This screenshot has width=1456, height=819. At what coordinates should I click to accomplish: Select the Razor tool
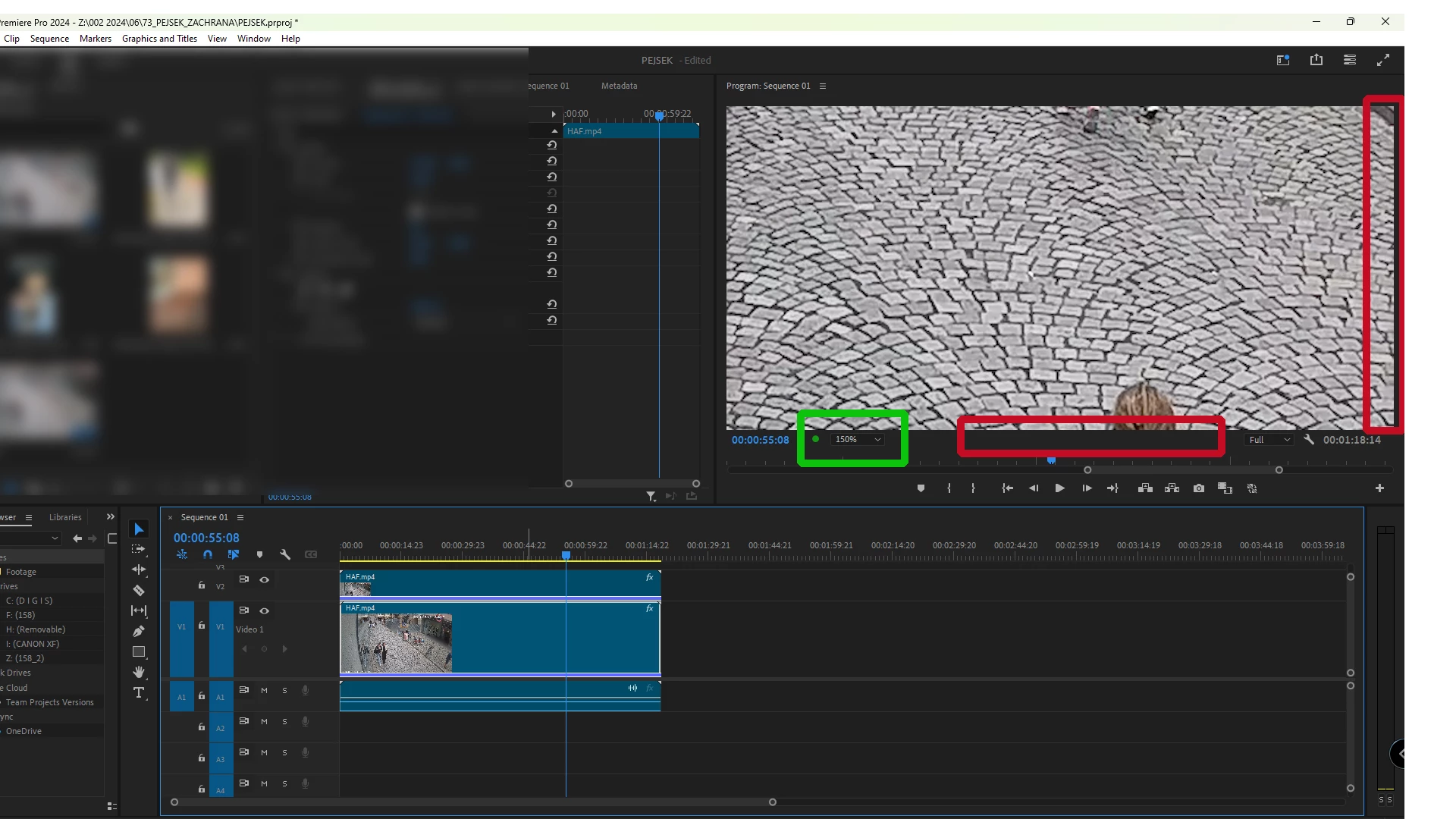pyautogui.click(x=139, y=590)
